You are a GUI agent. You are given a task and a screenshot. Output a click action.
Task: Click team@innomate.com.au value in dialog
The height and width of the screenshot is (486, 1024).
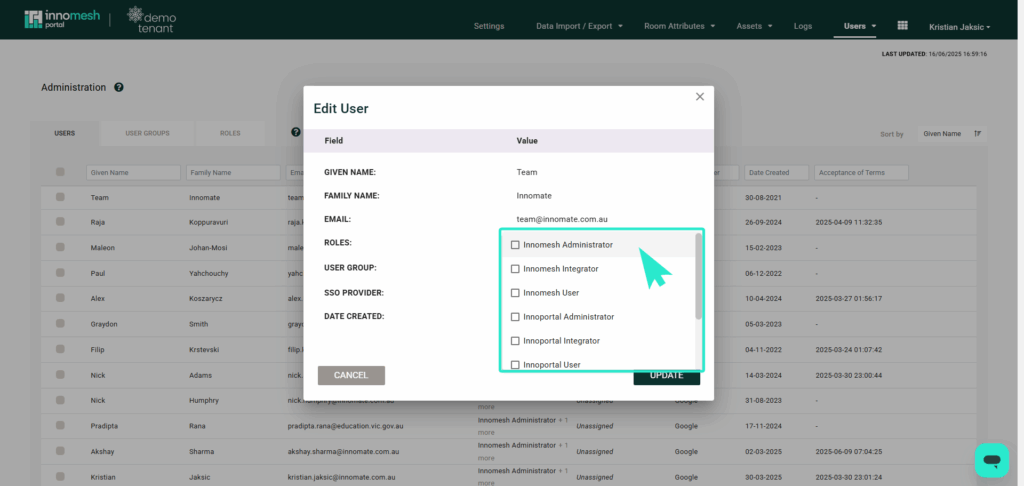562,219
